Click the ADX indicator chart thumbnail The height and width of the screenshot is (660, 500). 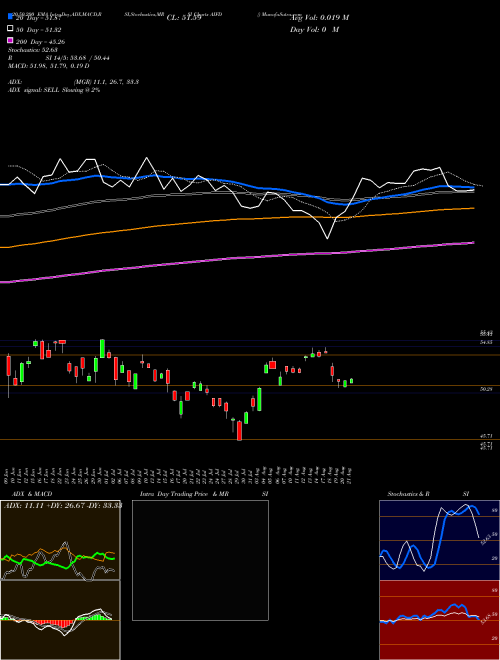[x=60, y=540]
